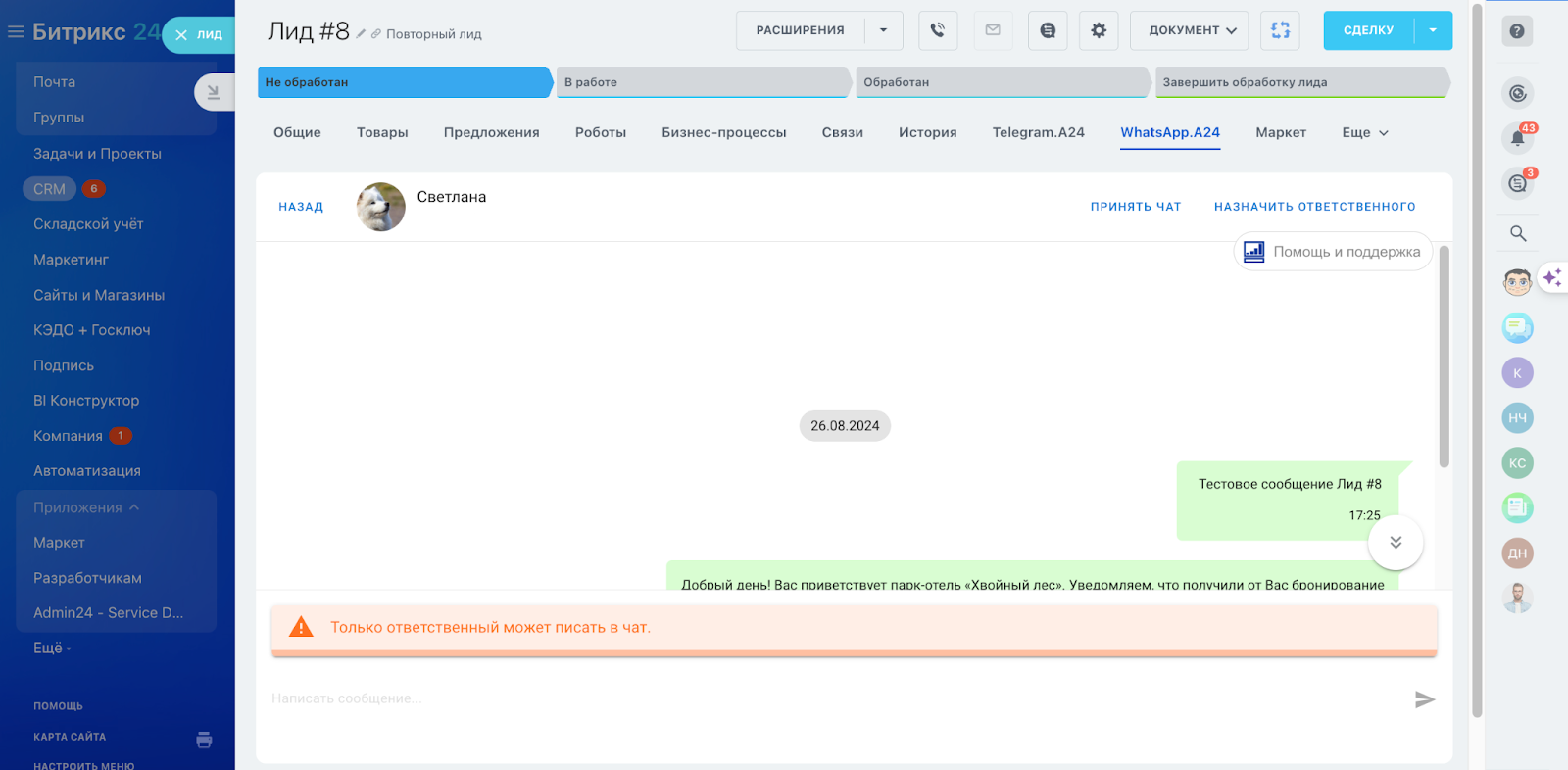Switch to the История tab
The width and height of the screenshot is (1568, 770).
pos(927,132)
